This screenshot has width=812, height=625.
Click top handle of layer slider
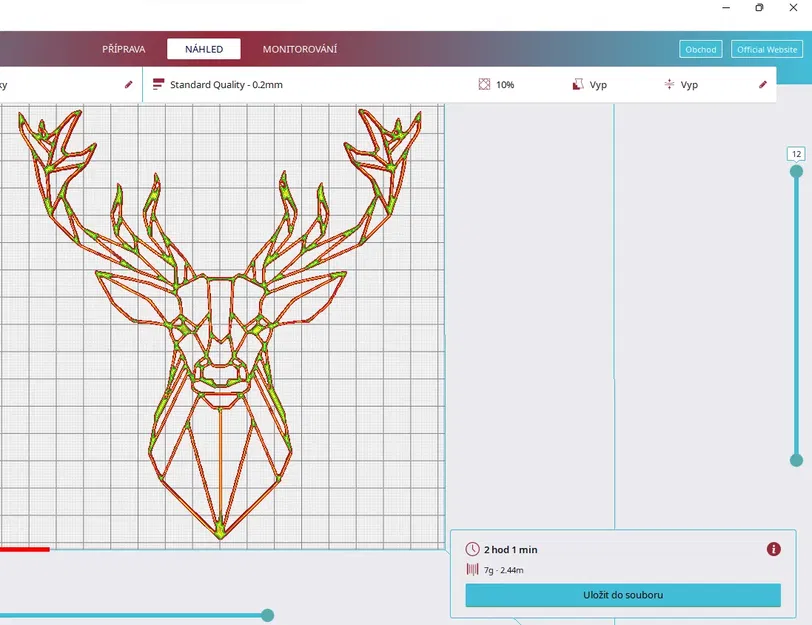click(x=796, y=171)
